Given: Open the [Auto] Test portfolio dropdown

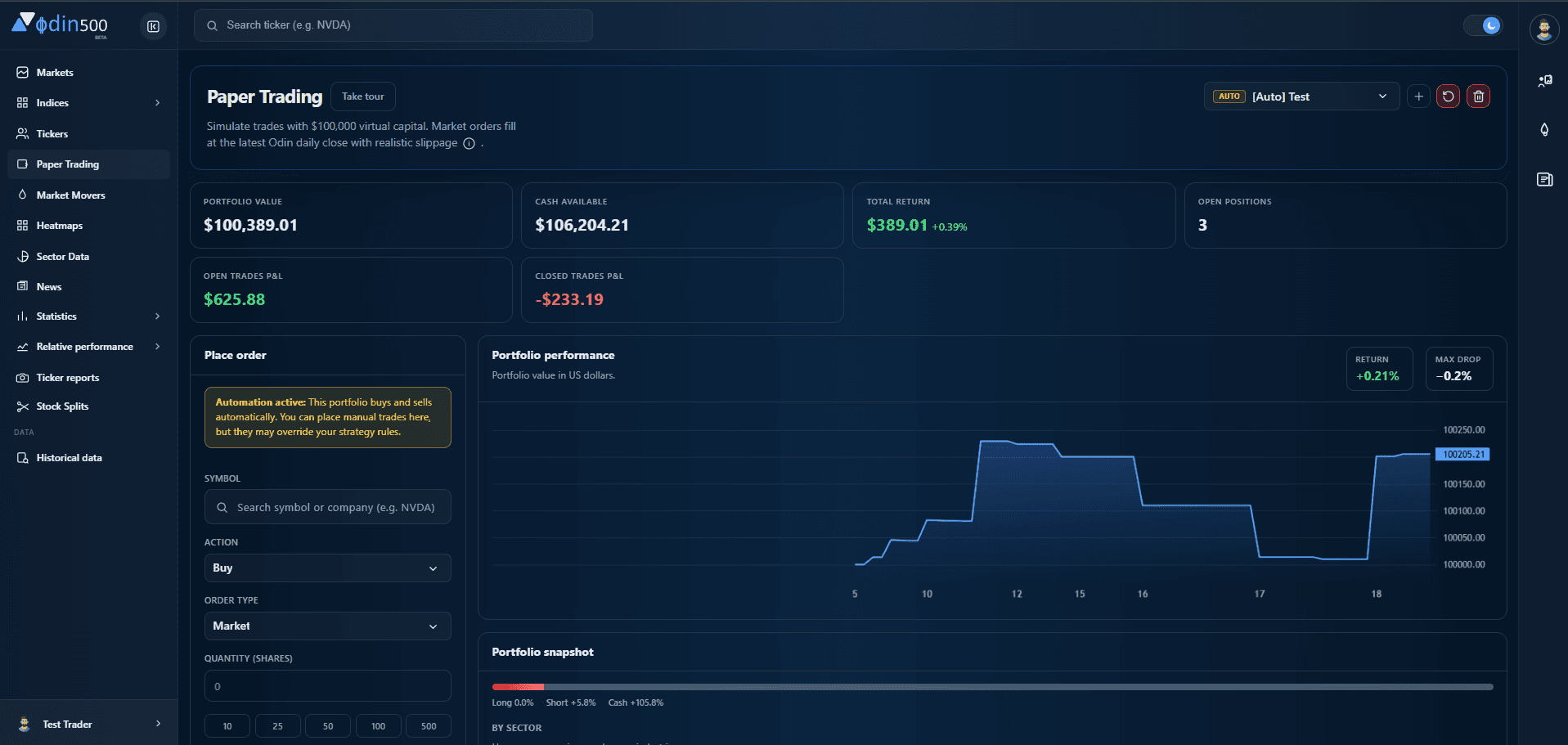Looking at the screenshot, I should point(1301,96).
